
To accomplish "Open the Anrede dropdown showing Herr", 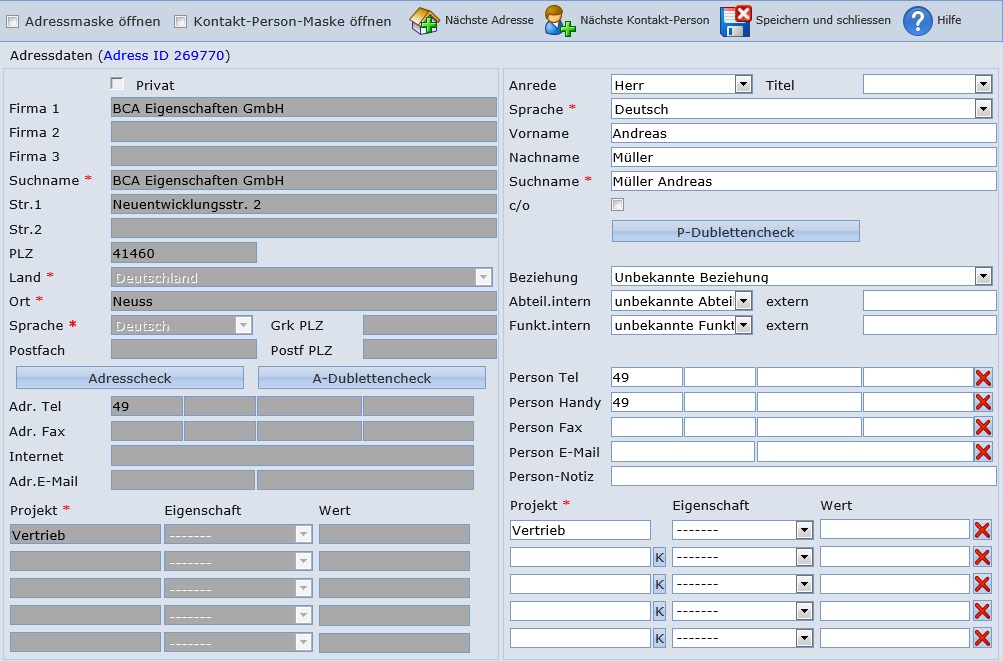I will coord(743,85).
